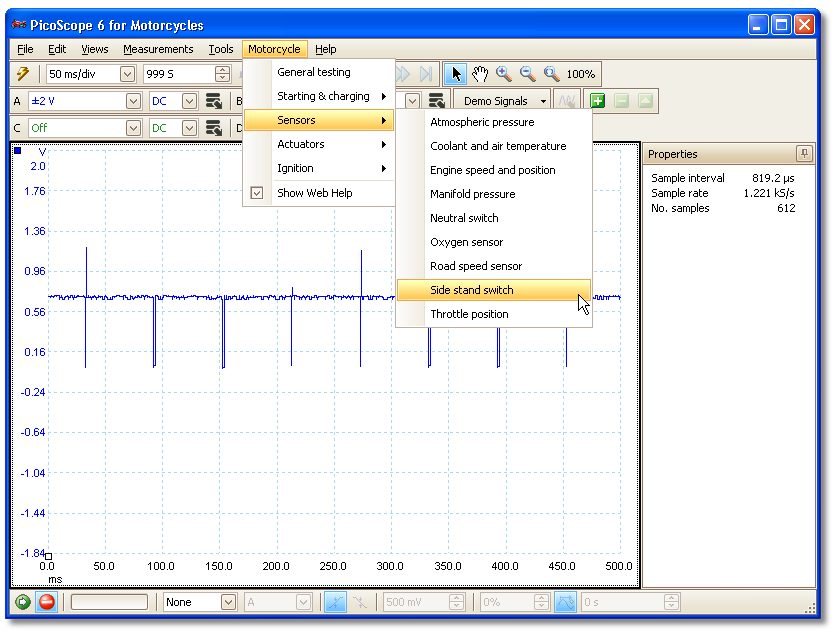Select Atmospheric pressure sensor entry
The width and height of the screenshot is (839, 643).
pyautogui.click(x=494, y=123)
